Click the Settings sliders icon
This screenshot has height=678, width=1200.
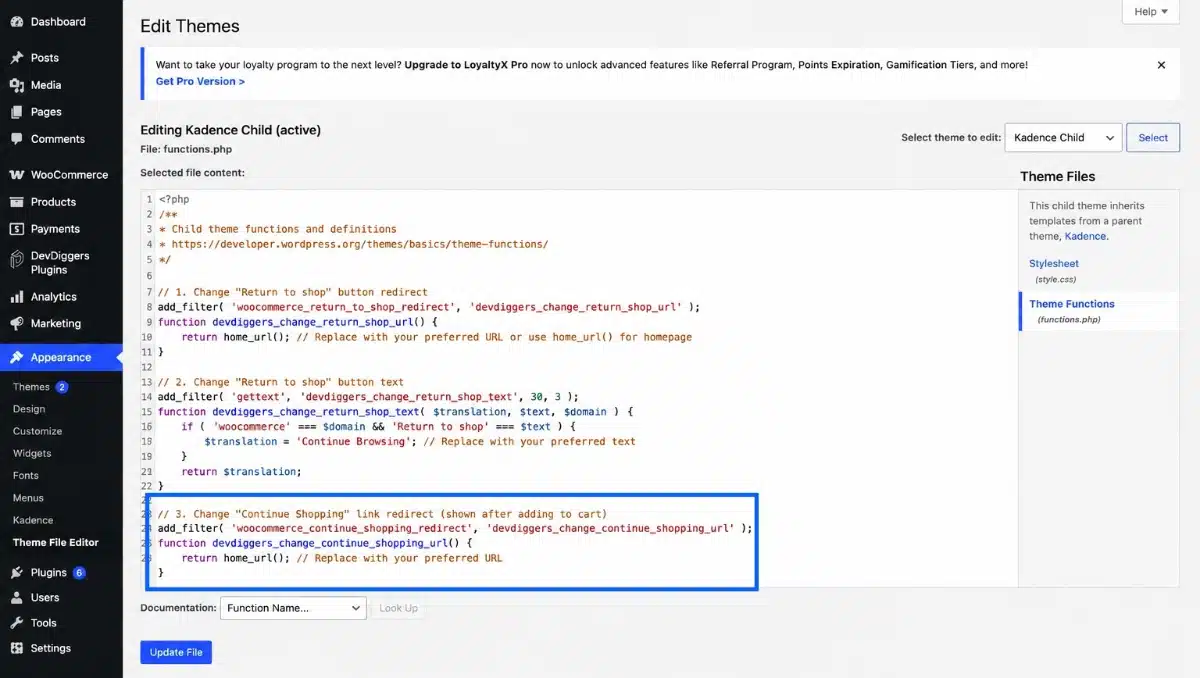tap(16, 648)
